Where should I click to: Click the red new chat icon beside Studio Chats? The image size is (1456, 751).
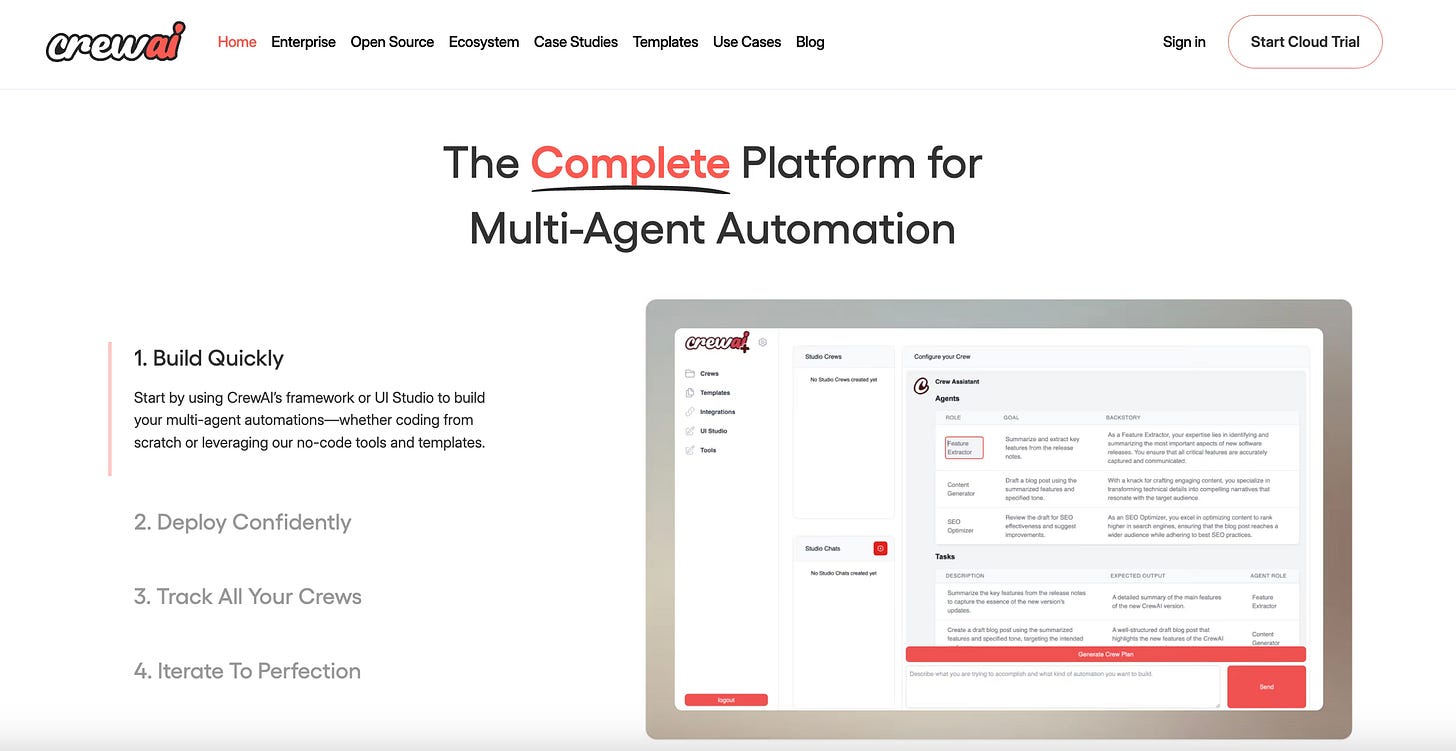pyautogui.click(x=880, y=548)
